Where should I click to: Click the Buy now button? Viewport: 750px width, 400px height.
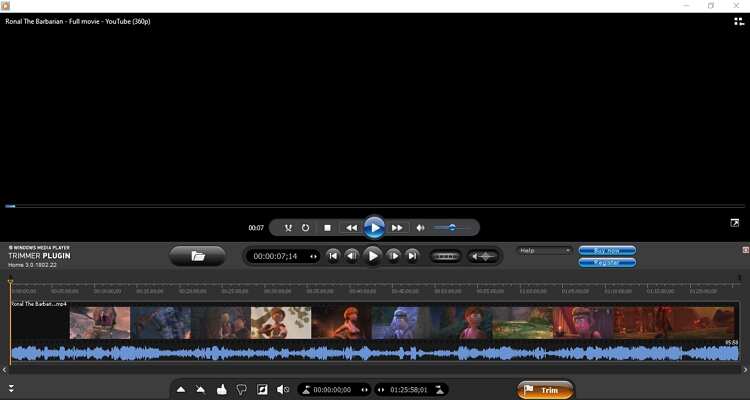(x=607, y=251)
